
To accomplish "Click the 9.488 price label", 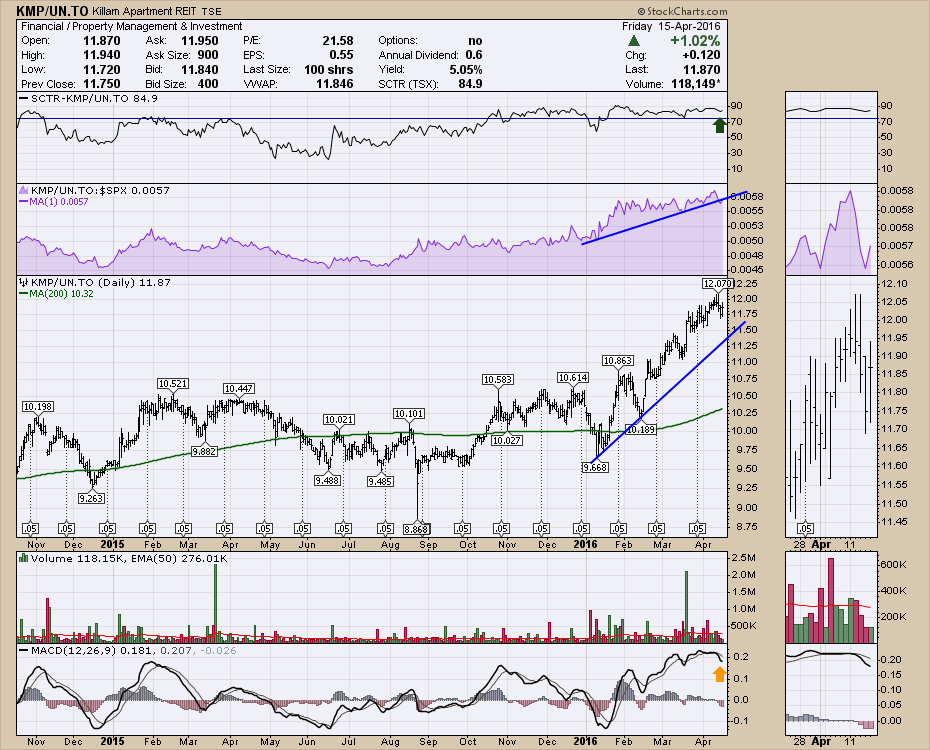I will coord(327,480).
